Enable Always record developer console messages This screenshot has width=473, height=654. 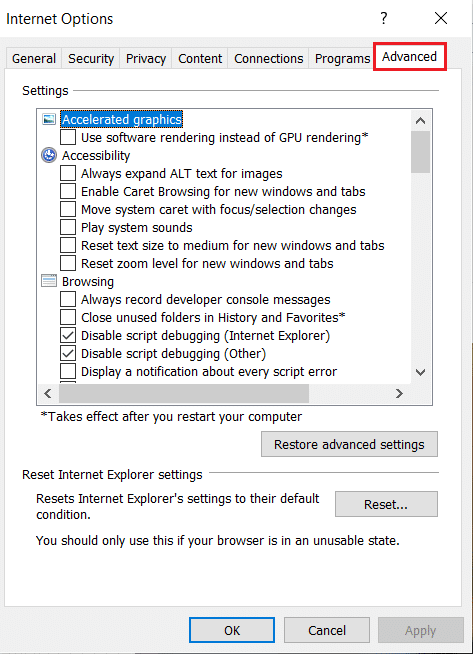68,299
